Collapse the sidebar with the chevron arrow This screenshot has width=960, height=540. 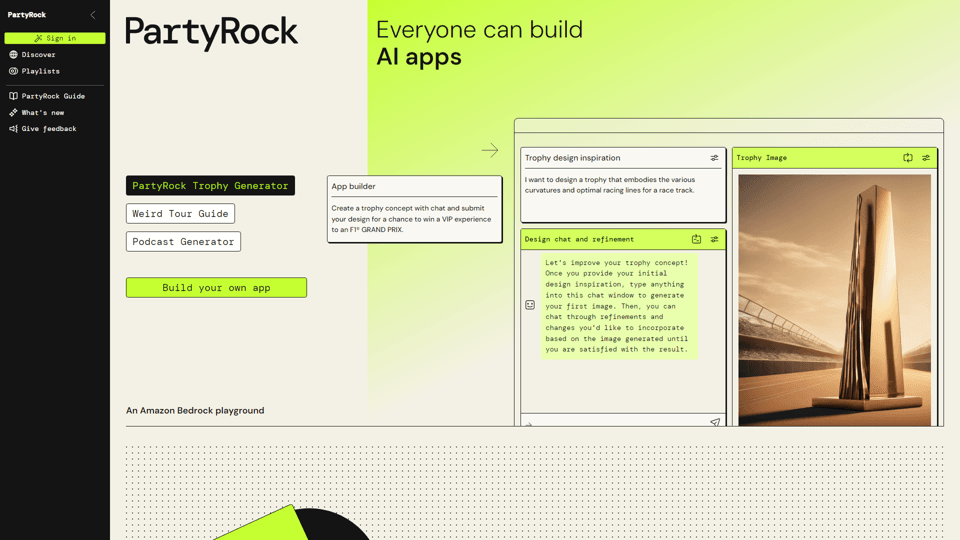click(x=93, y=15)
